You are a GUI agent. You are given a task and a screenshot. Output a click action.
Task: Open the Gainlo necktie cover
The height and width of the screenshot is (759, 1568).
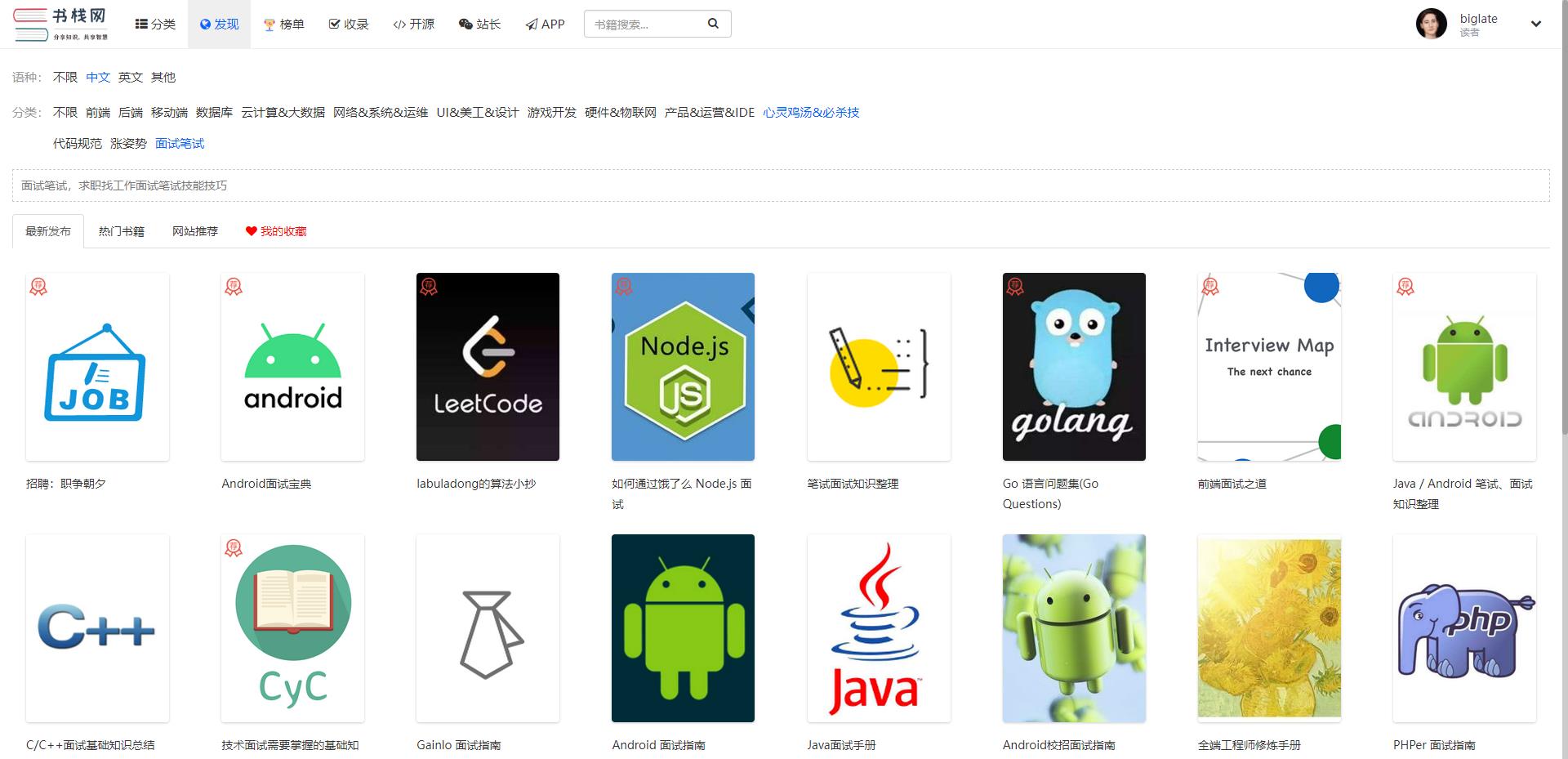[488, 628]
